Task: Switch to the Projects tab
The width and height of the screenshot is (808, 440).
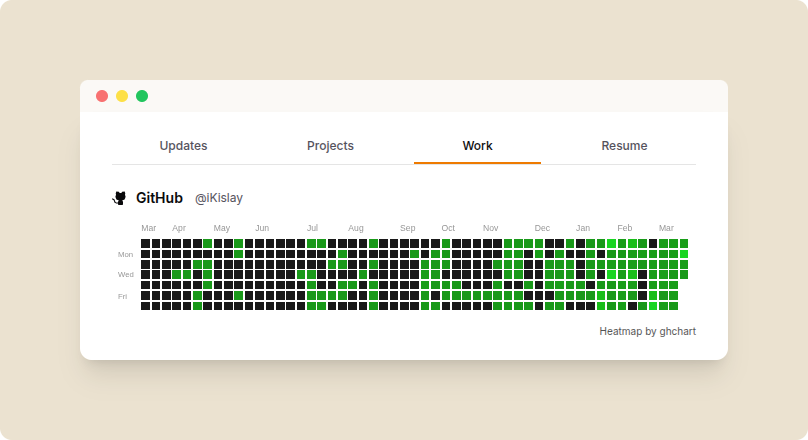Action: click(x=330, y=146)
